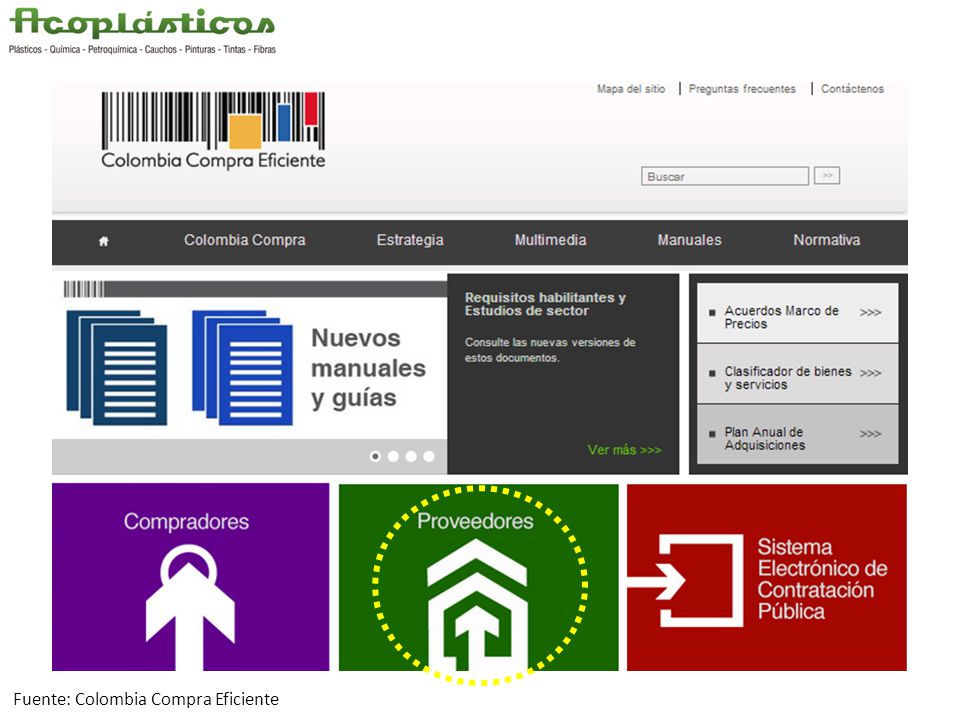Click the home icon in navigation bar

coord(103,241)
